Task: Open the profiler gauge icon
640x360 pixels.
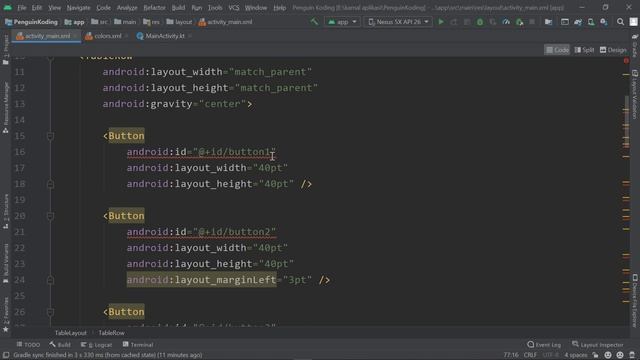Action: (x=506, y=22)
